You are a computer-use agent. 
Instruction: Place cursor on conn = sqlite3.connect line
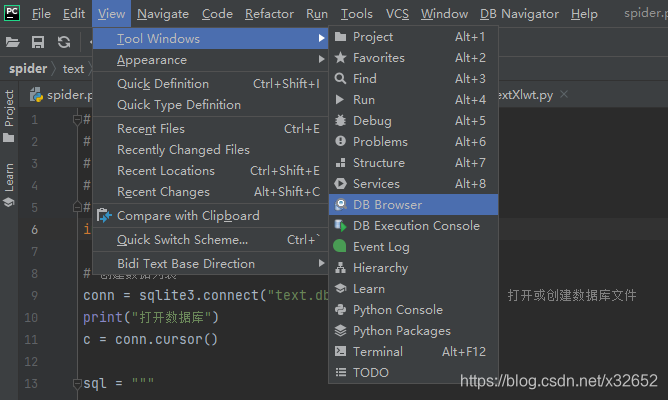(206, 295)
